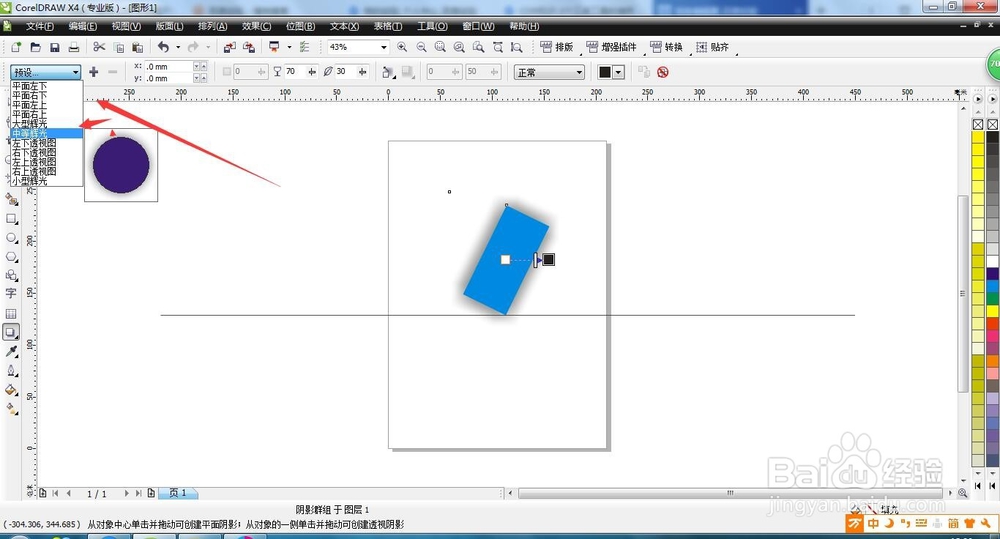Screen dimensions: 1000x539
Task: Select the Table tool
Action: (11, 314)
